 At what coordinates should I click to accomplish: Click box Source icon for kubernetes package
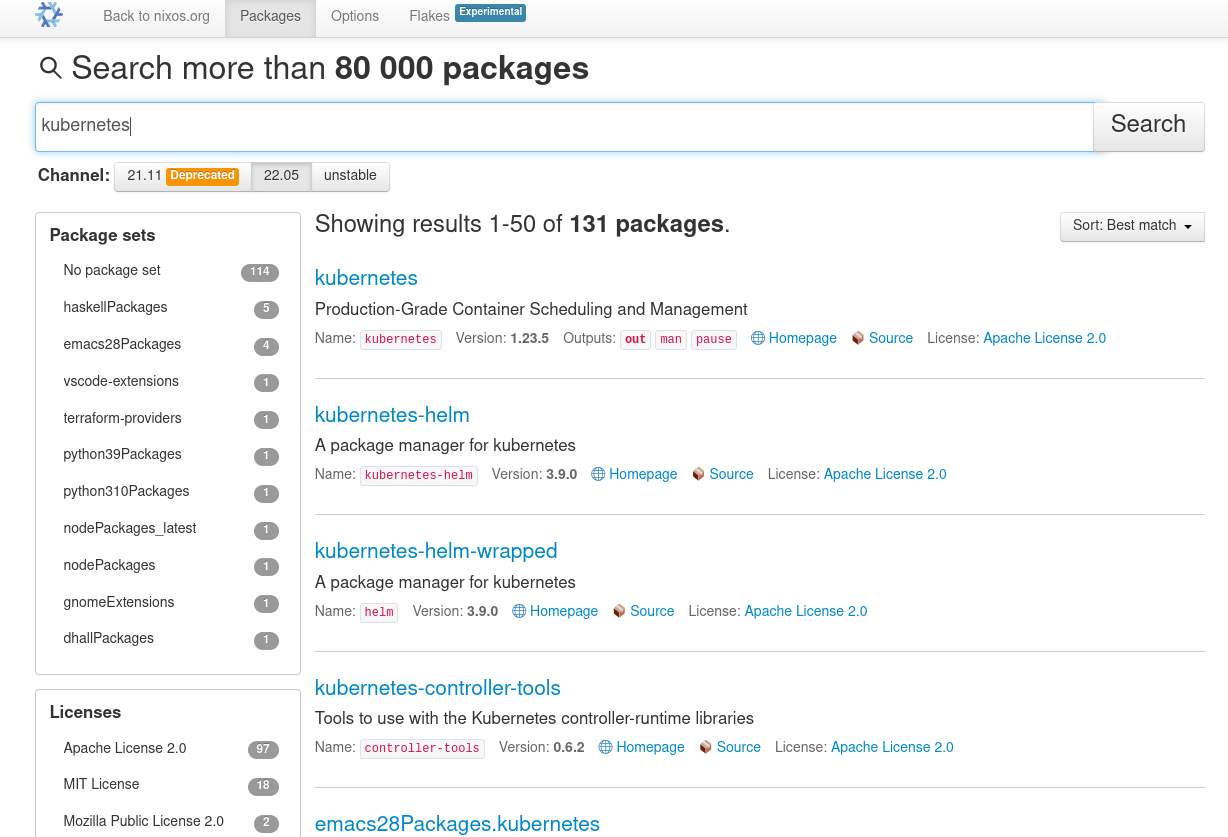[858, 339]
